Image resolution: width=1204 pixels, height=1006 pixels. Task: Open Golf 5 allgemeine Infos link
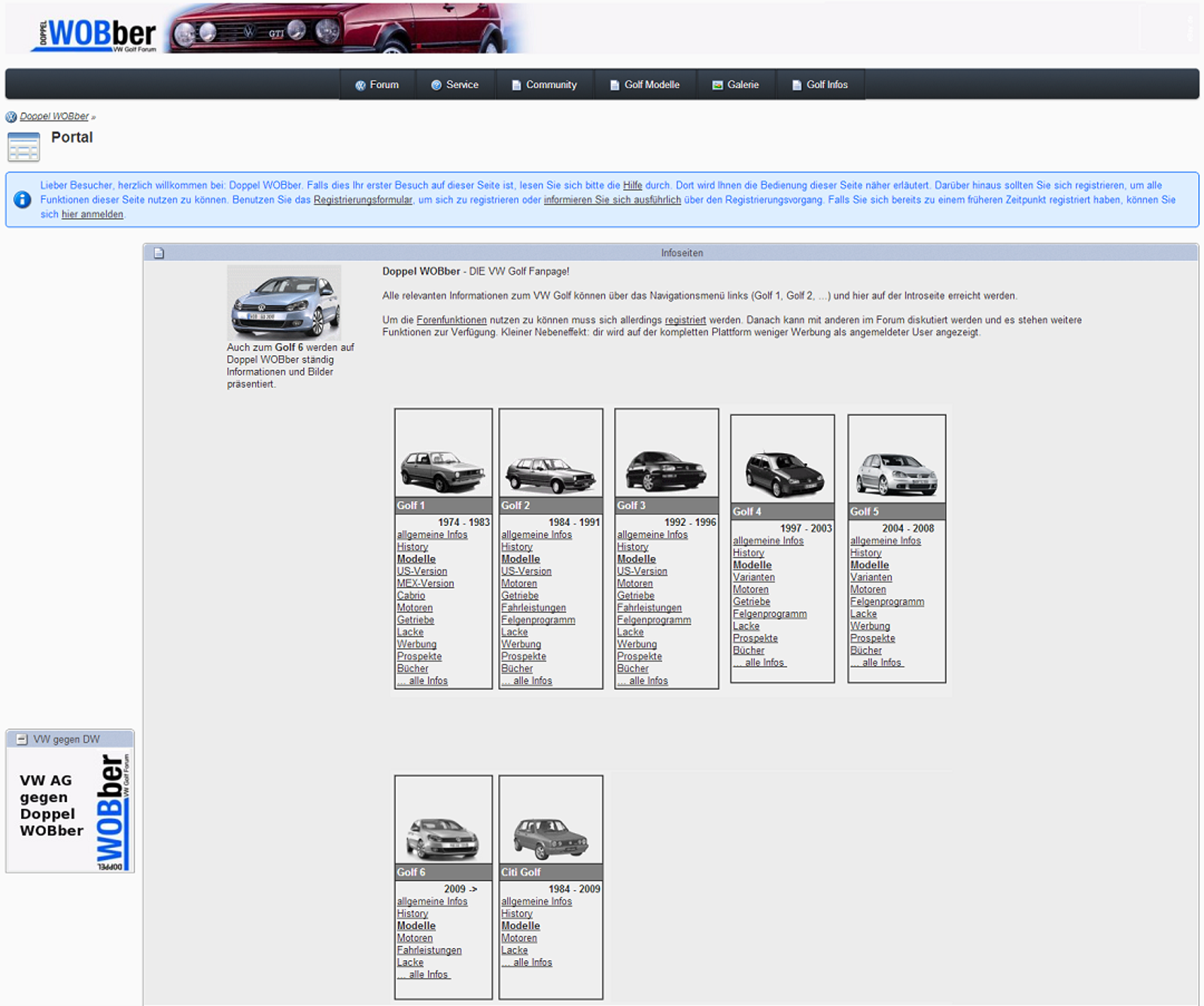pyautogui.click(x=886, y=541)
